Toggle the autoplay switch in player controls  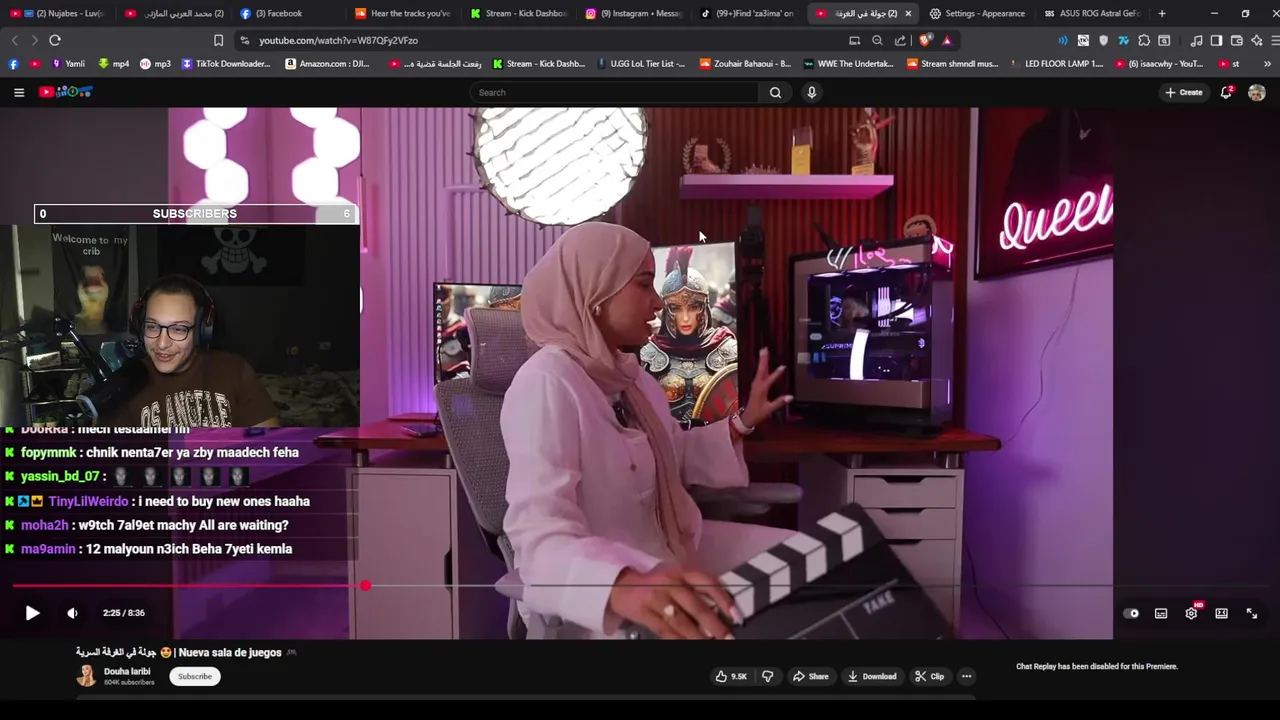pos(1131,613)
